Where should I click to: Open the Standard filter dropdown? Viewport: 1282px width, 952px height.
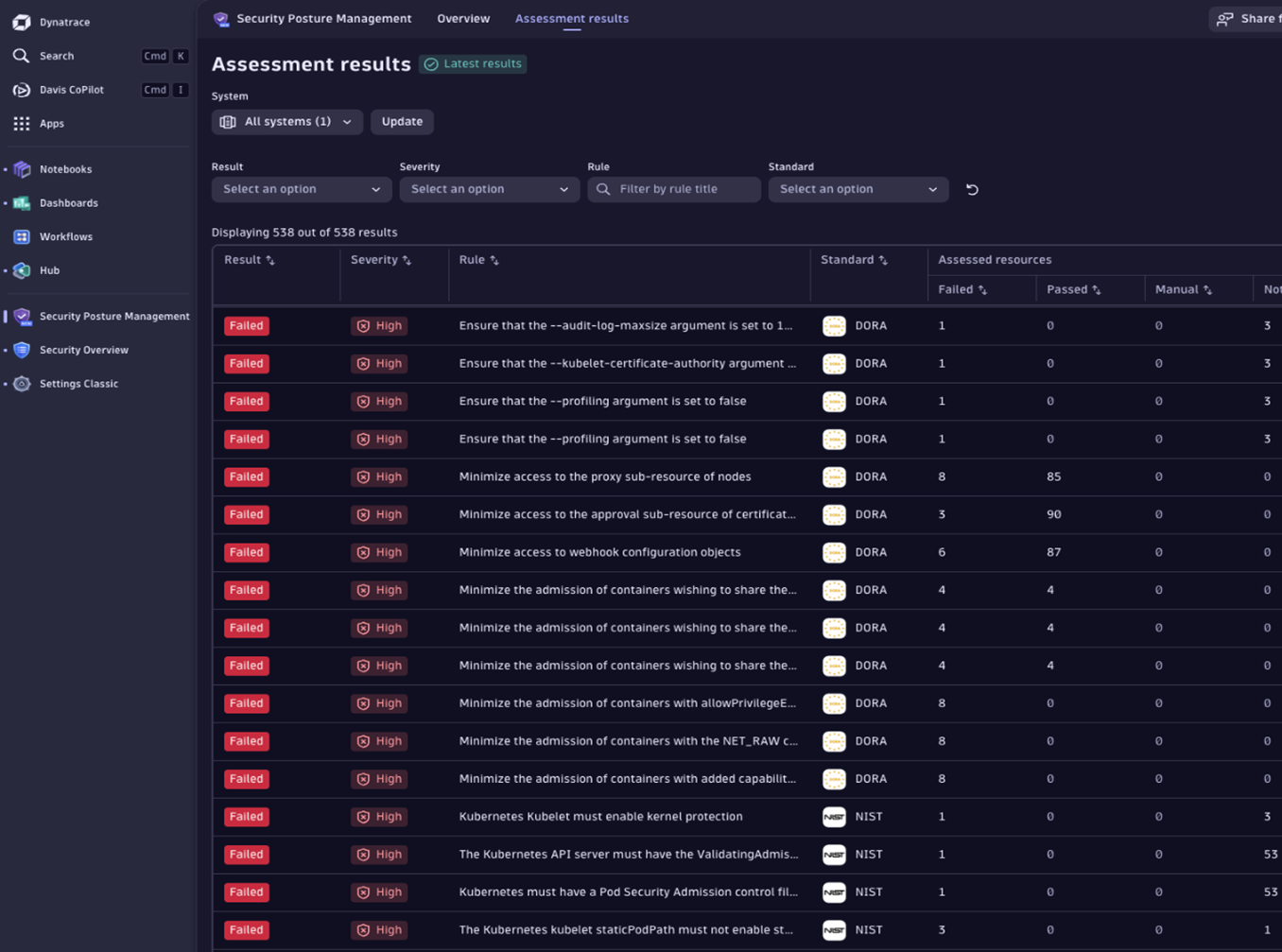857,189
